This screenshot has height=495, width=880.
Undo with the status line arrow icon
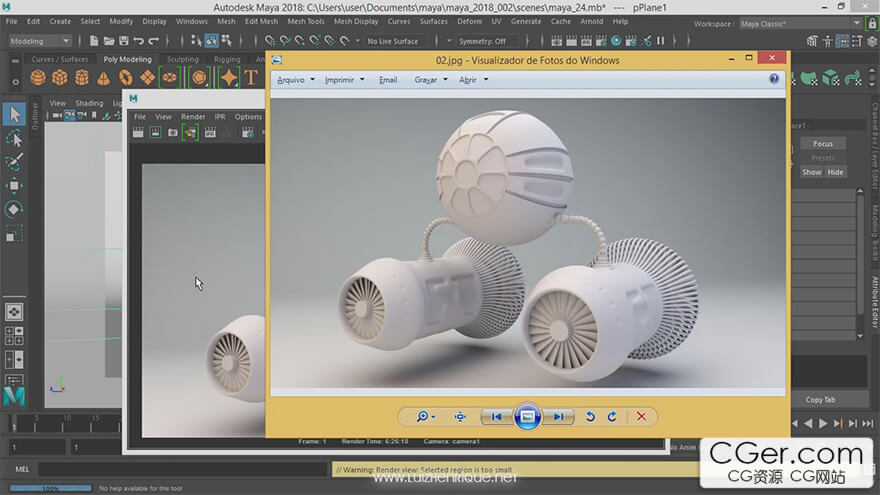click(x=139, y=40)
